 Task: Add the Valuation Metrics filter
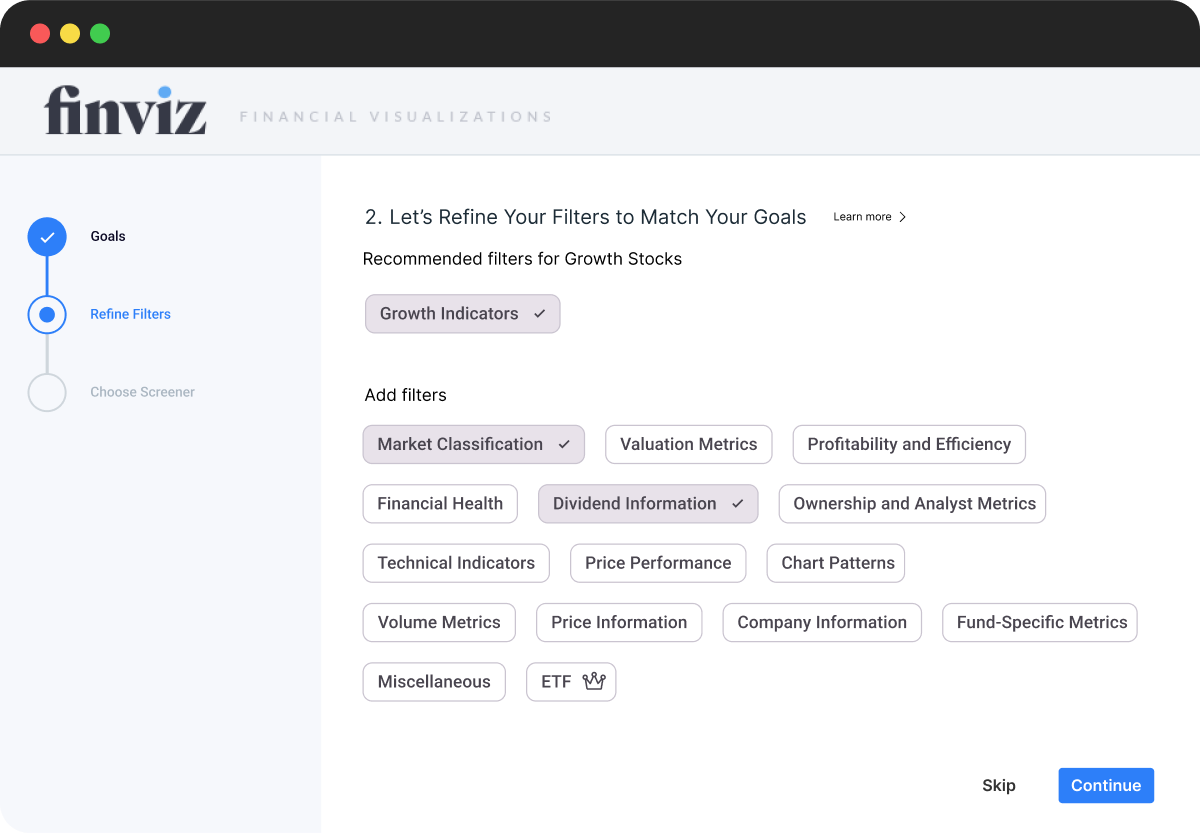[x=688, y=444]
